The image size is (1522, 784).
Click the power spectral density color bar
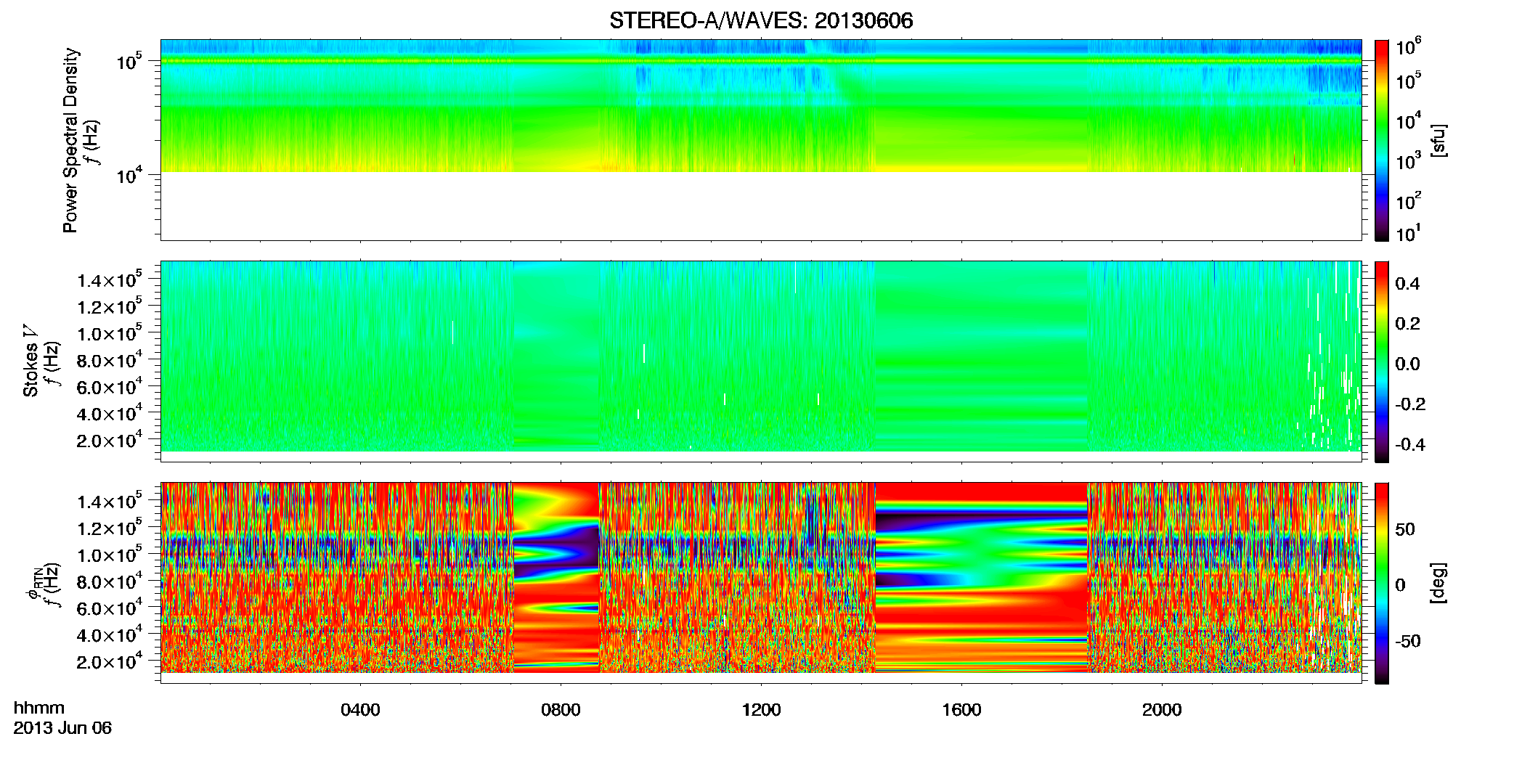(x=1382, y=140)
